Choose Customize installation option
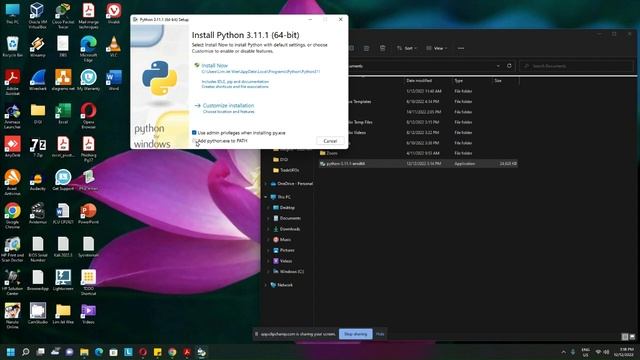 click(228, 105)
